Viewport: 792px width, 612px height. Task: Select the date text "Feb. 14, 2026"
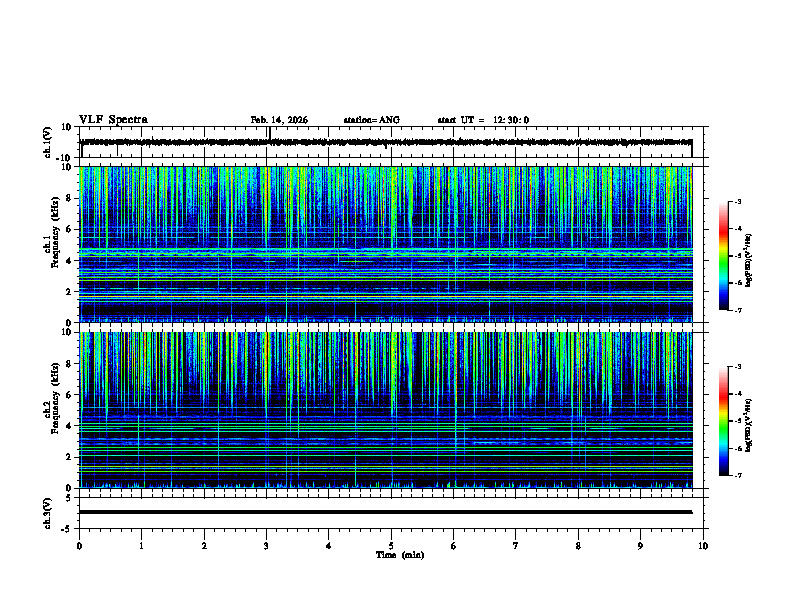(279, 120)
